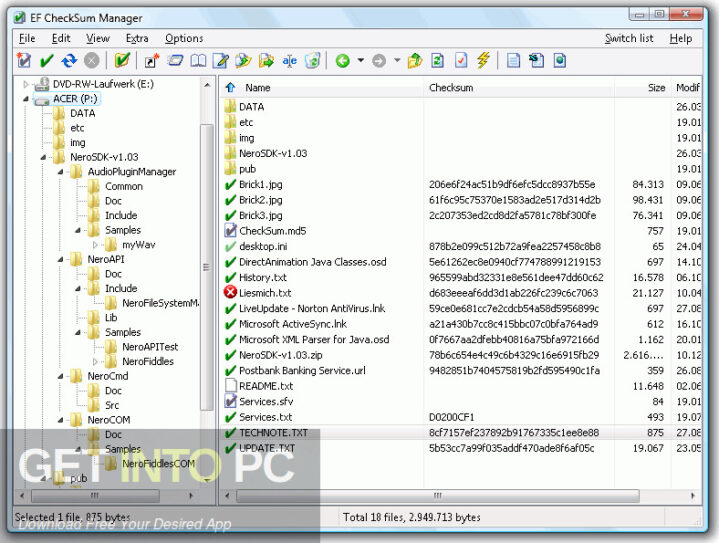Click the green checkmark verify icon in toolbar

[46, 60]
